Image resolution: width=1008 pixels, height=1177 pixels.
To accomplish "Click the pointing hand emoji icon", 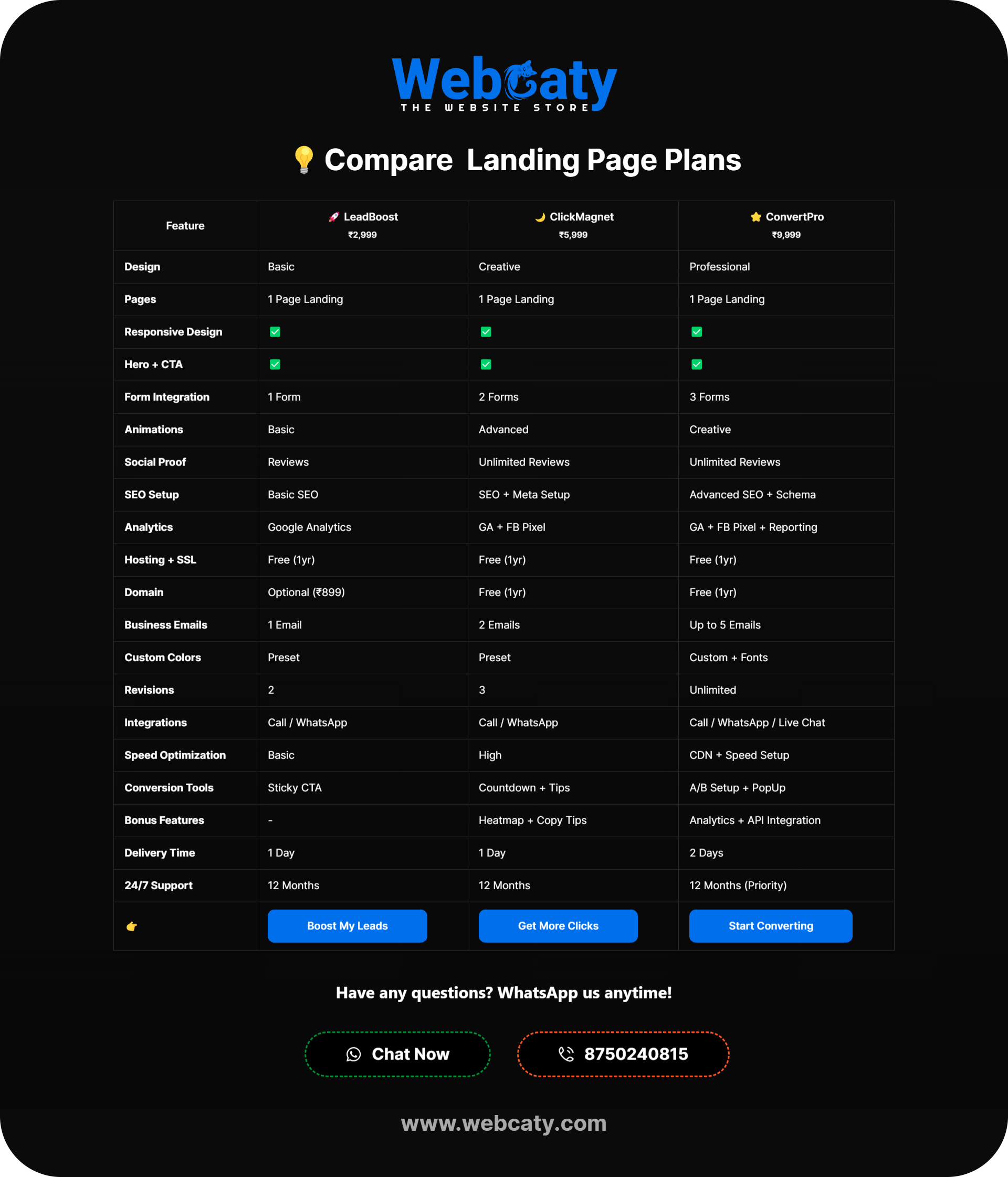I will click(x=132, y=926).
